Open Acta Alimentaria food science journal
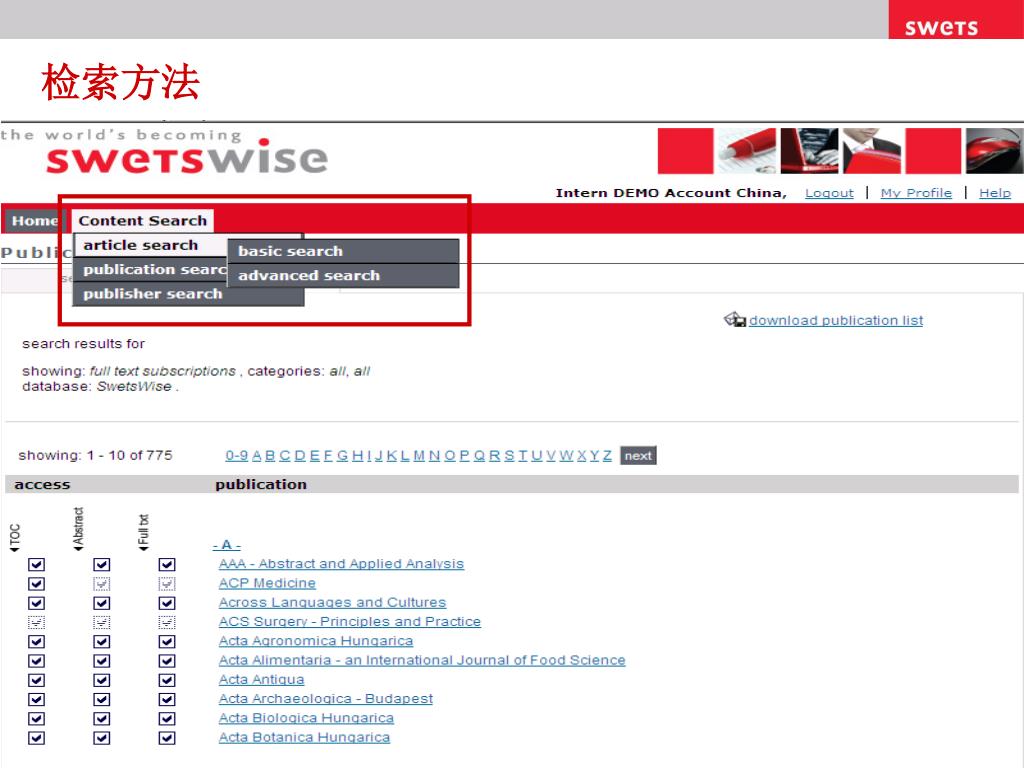The height and width of the screenshot is (768, 1024). [x=422, y=660]
